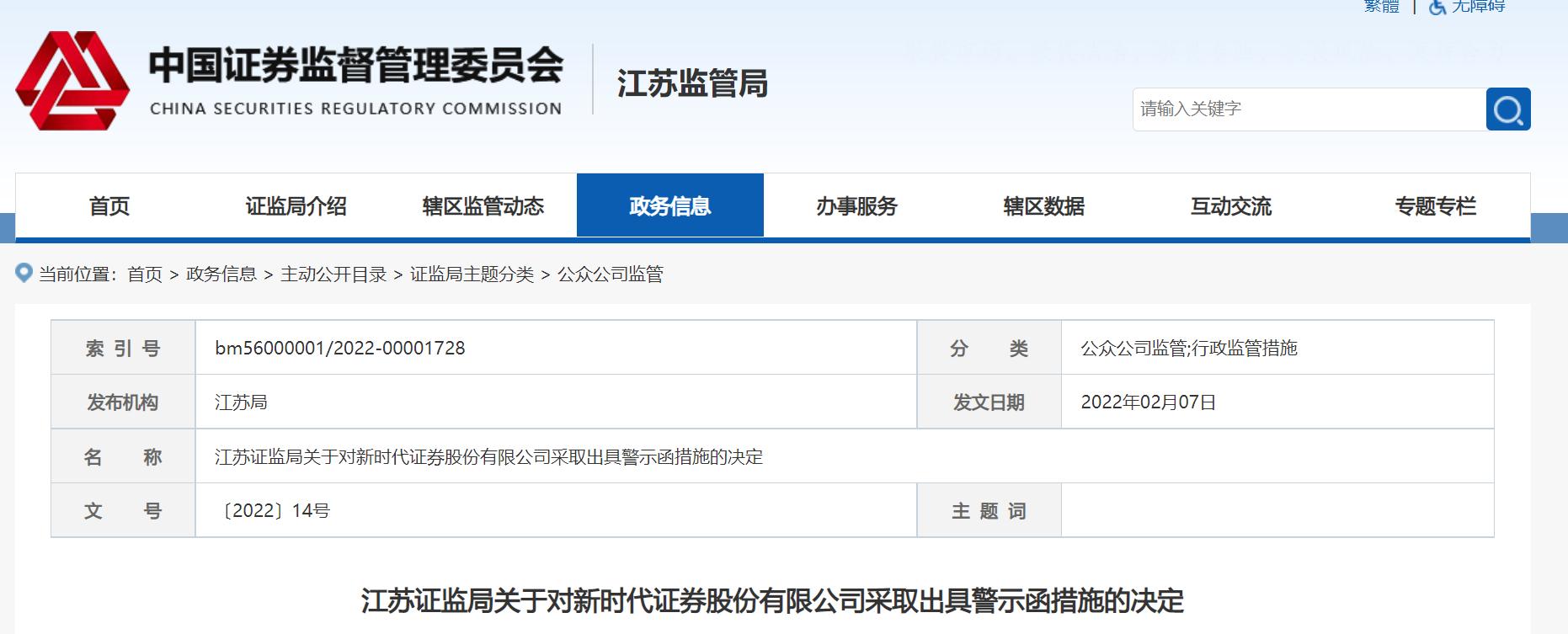Open the 证监局介绍 navigation tab
Image resolution: width=1568 pixels, height=634 pixels.
click(x=296, y=206)
